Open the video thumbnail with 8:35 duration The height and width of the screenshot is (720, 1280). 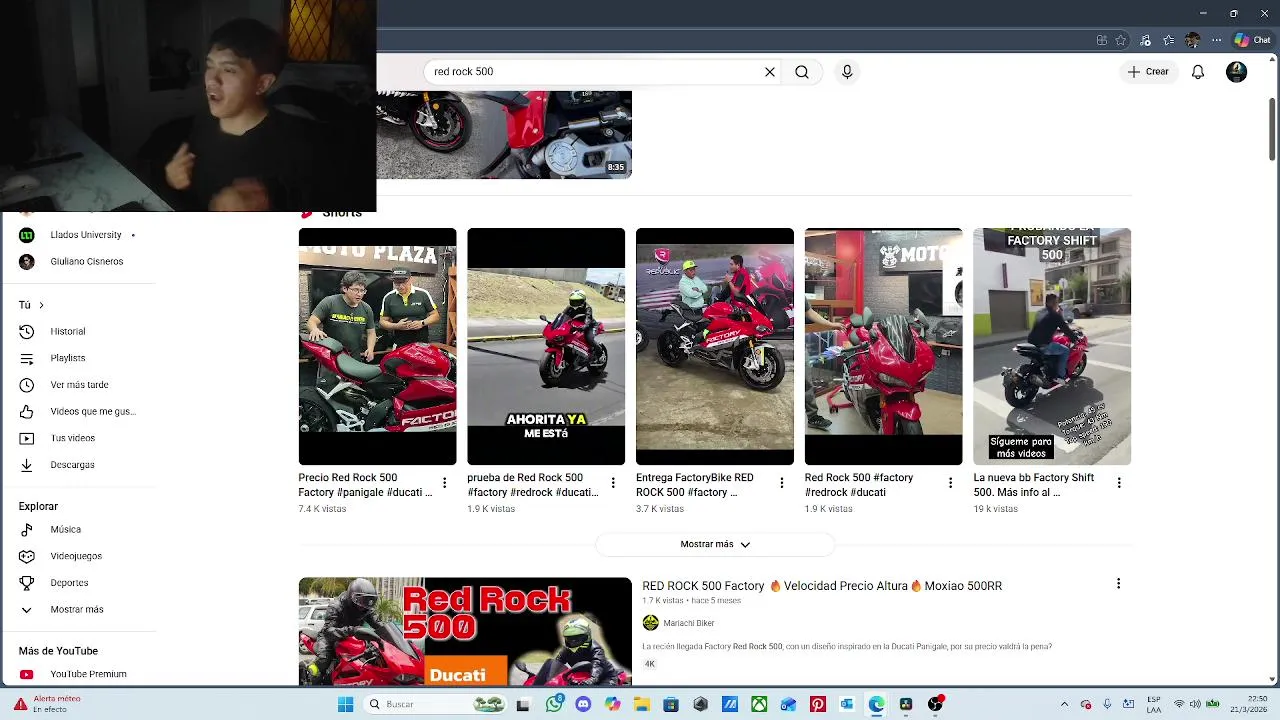[504, 135]
